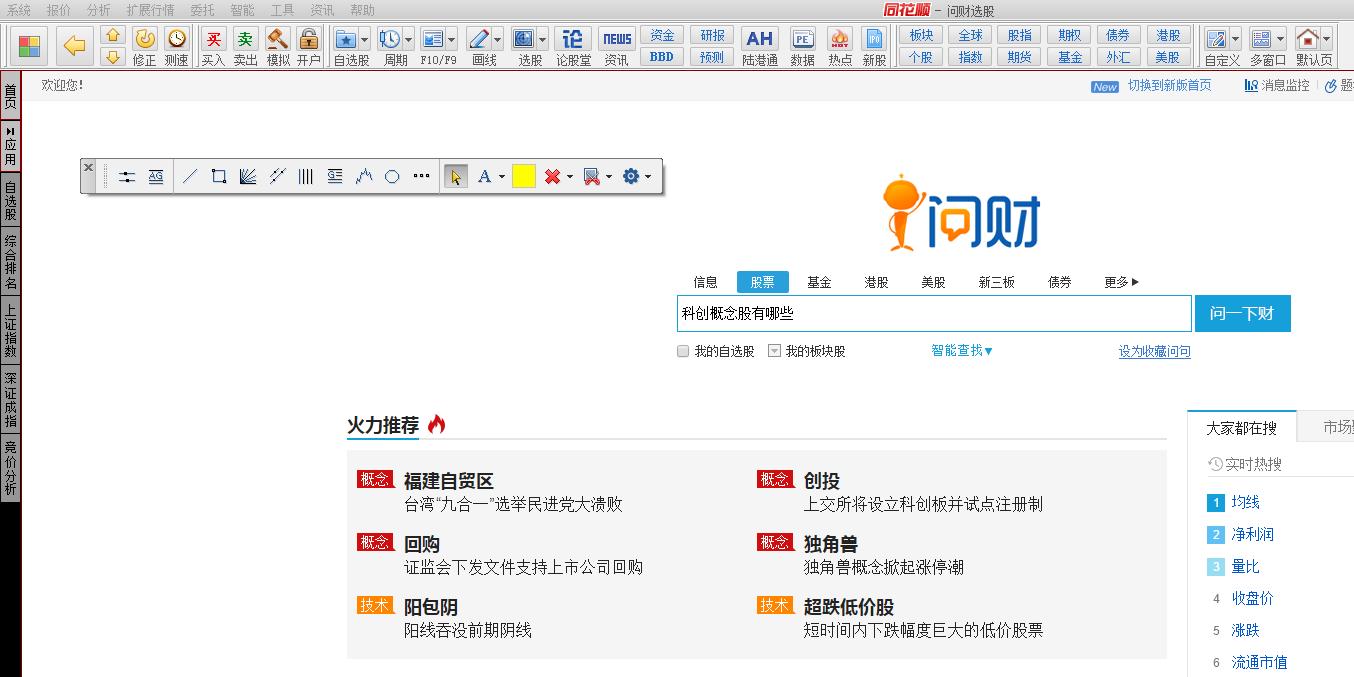This screenshot has width=1354, height=677.
Task: Expand the 默认页 dropdown arrow
Action: [x=1326, y=40]
